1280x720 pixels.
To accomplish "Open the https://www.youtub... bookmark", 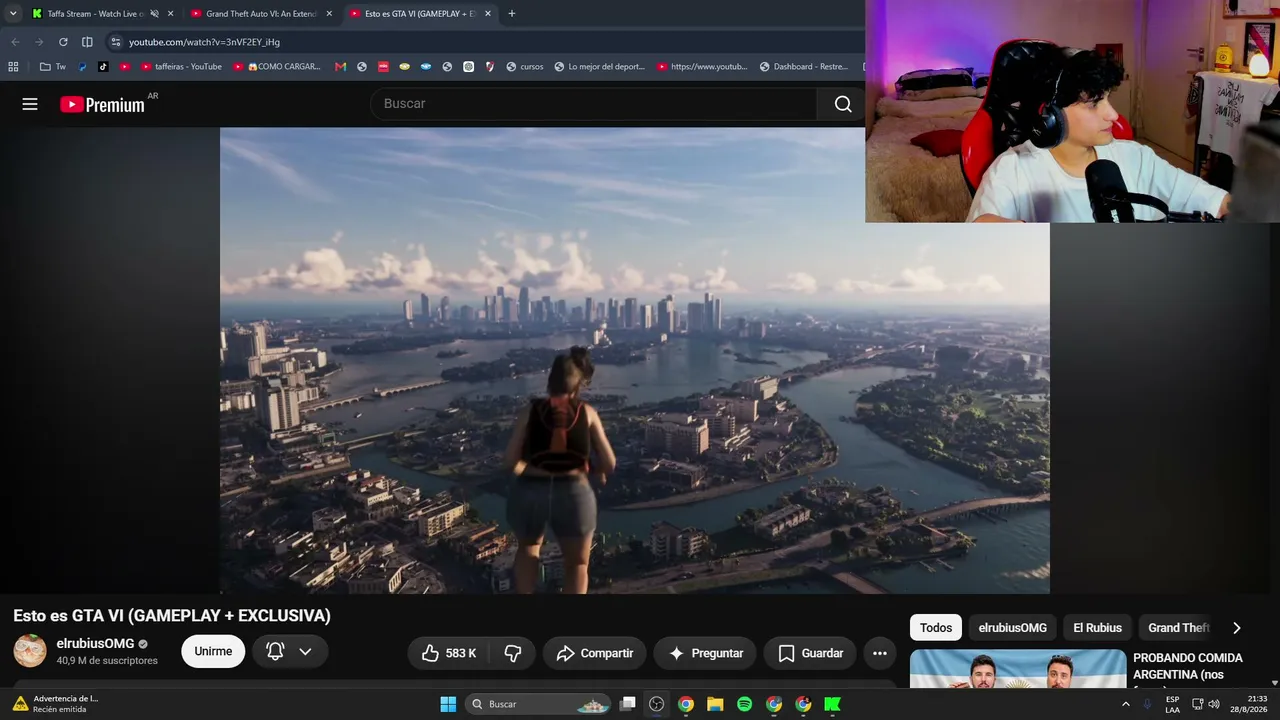I will [x=701, y=67].
